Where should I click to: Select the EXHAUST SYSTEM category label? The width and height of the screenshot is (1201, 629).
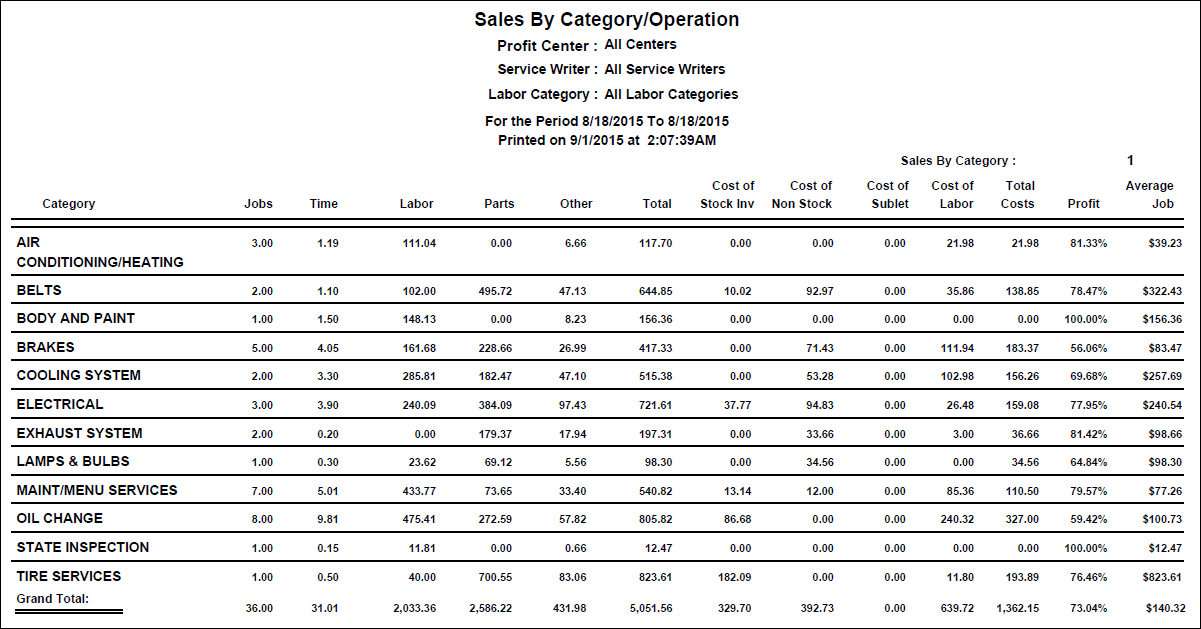[80, 433]
